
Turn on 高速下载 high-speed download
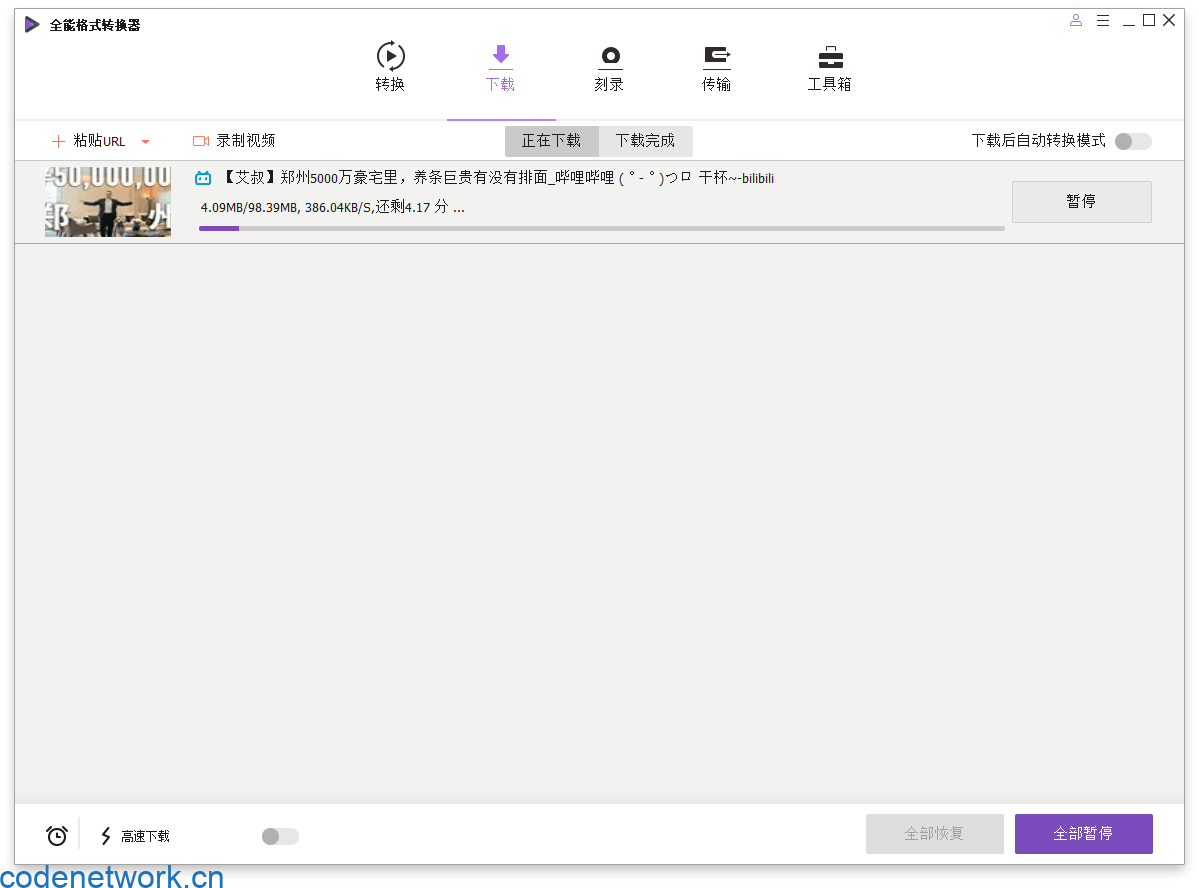(279, 836)
